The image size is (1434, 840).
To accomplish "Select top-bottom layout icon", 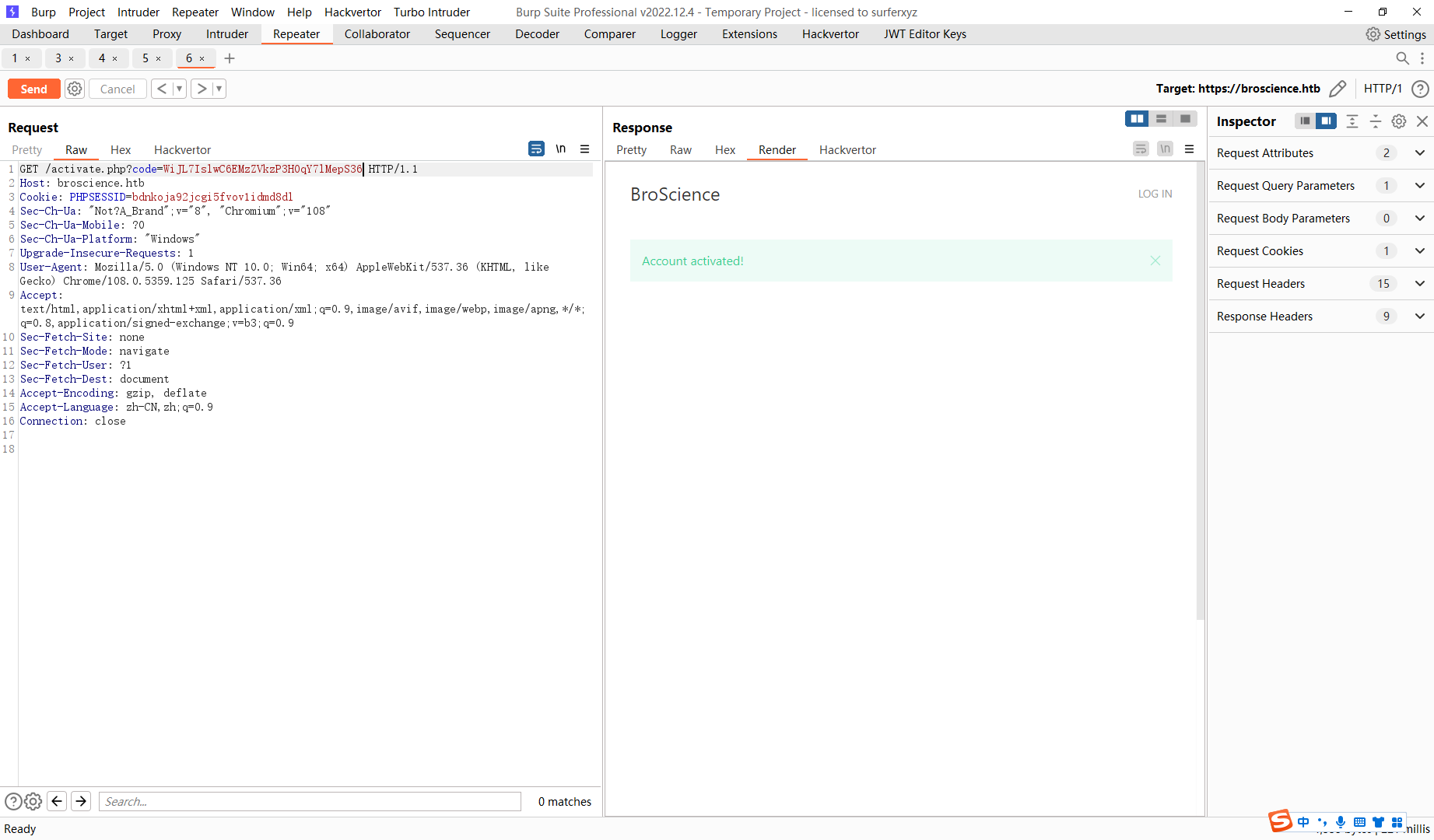I will click(x=1161, y=119).
